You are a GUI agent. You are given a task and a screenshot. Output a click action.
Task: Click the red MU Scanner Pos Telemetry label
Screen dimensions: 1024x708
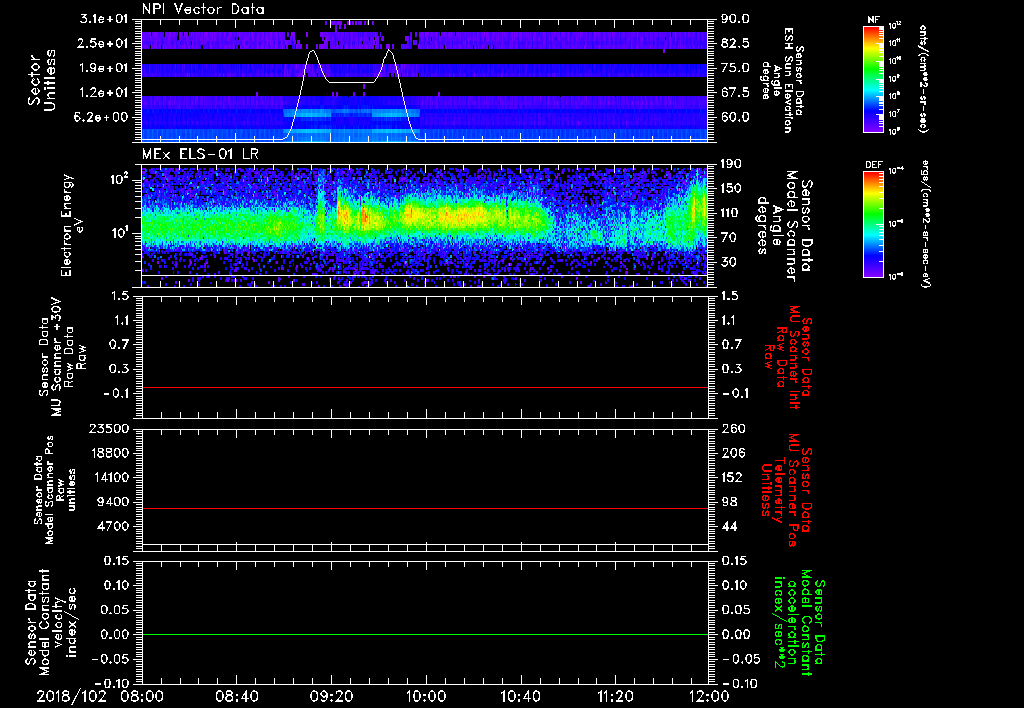coord(788,490)
